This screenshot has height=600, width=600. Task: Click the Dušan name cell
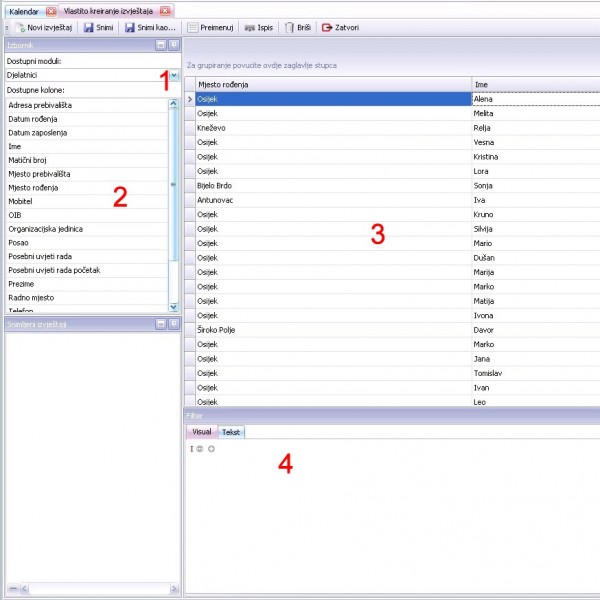click(536, 258)
